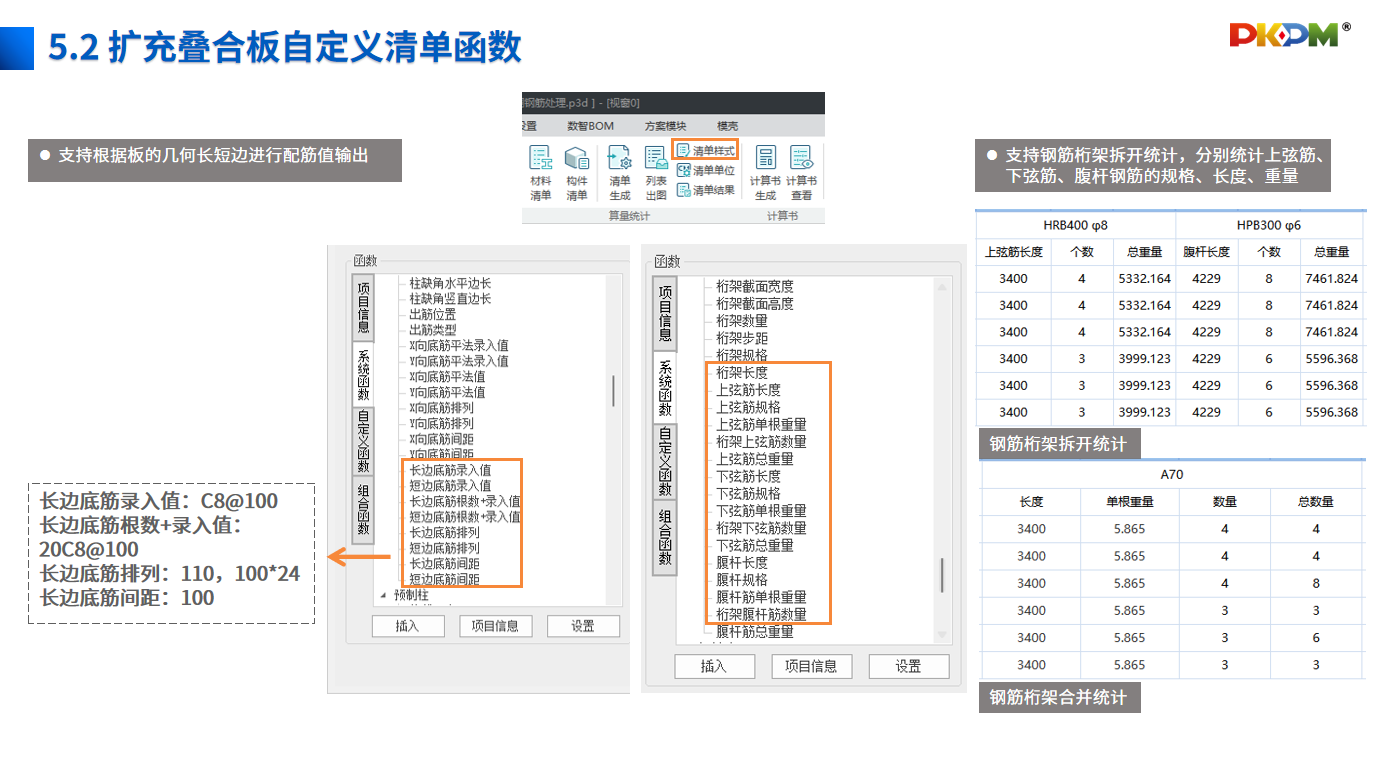The image size is (1378, 770).
Task: Open 自定义函数 vertical tab in rebar function panel
Action: (x=364, y=442)
